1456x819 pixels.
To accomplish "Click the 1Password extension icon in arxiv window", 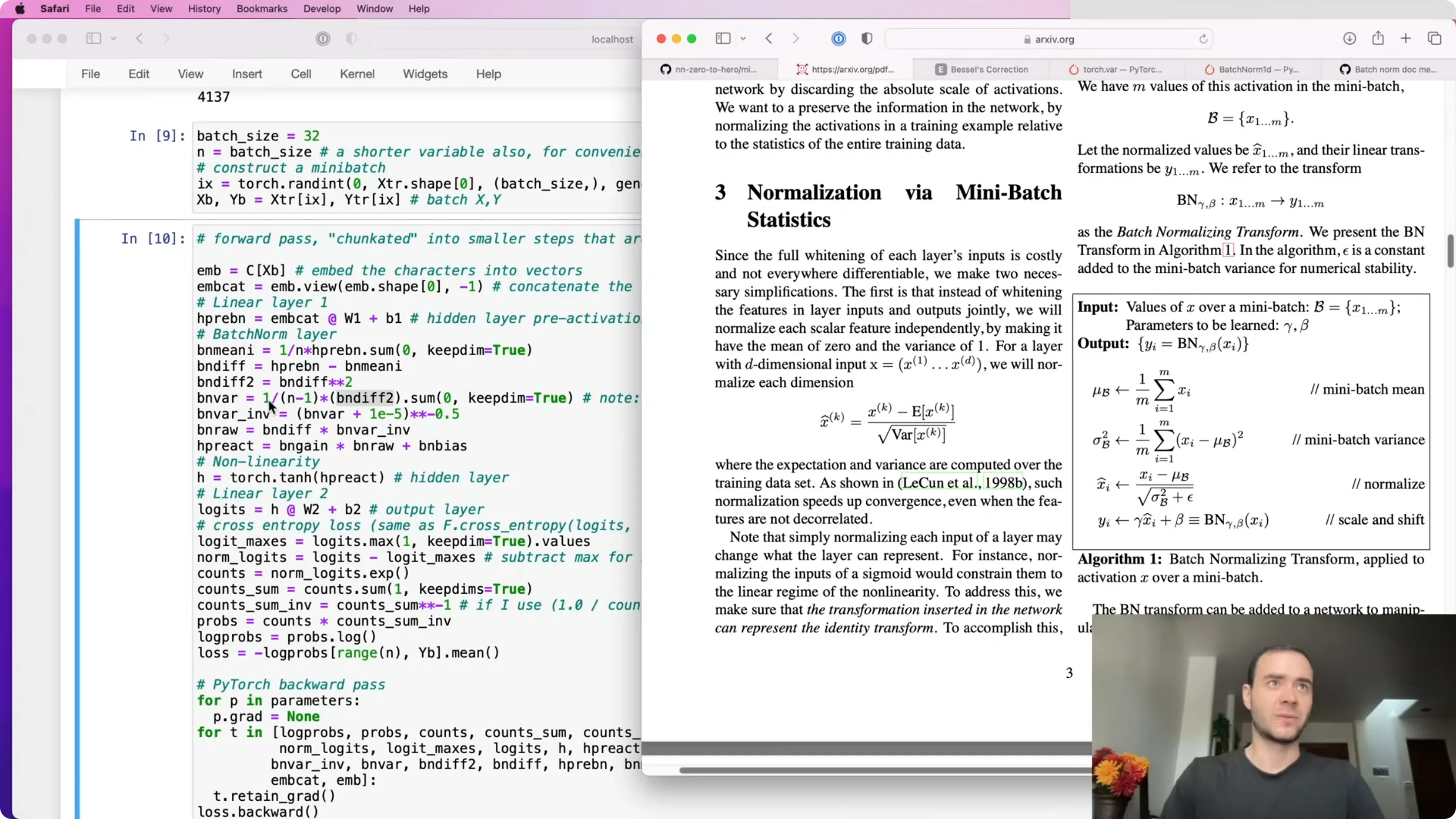I will pyautogui.click(x=838, y=39).
